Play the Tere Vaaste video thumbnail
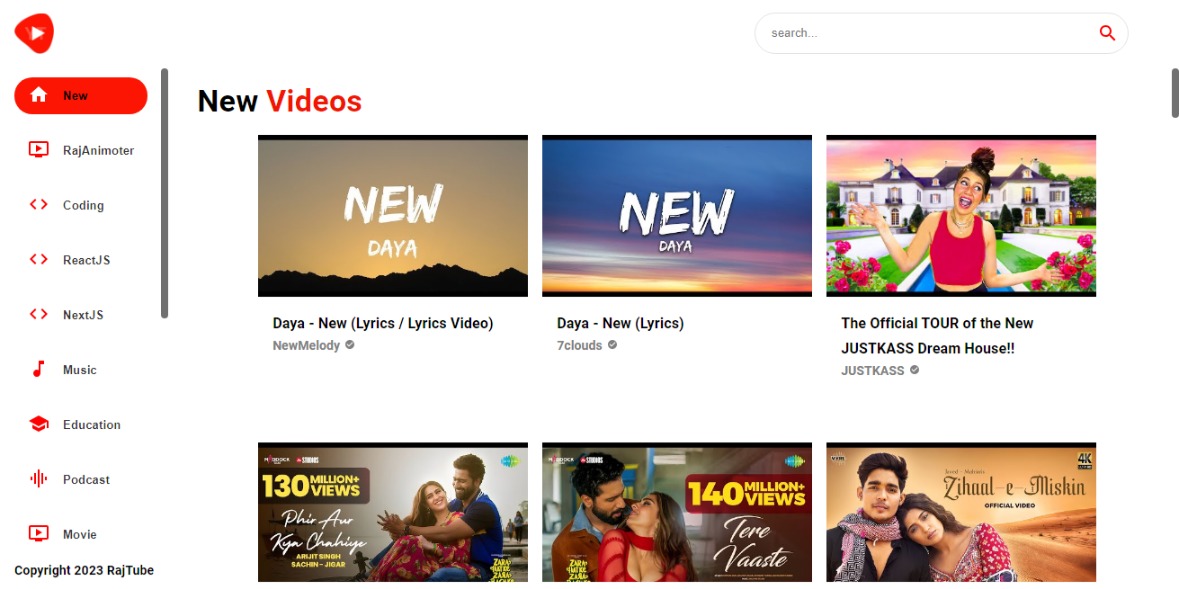 click(x=677, y=512)
